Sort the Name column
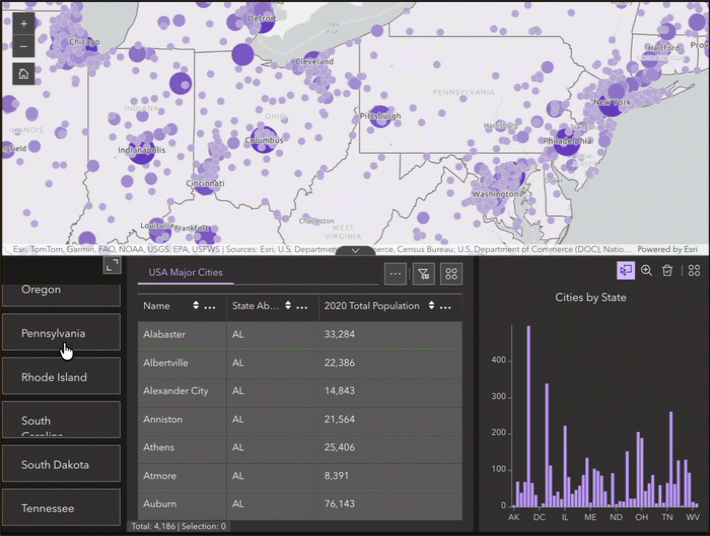710x536 pixels. [x=196, y=306]
